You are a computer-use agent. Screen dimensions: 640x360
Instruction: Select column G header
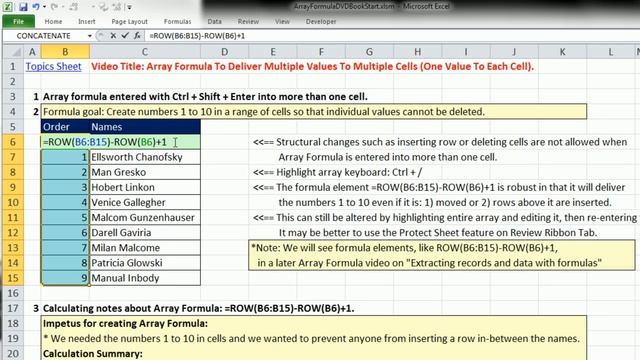[369, 52]
